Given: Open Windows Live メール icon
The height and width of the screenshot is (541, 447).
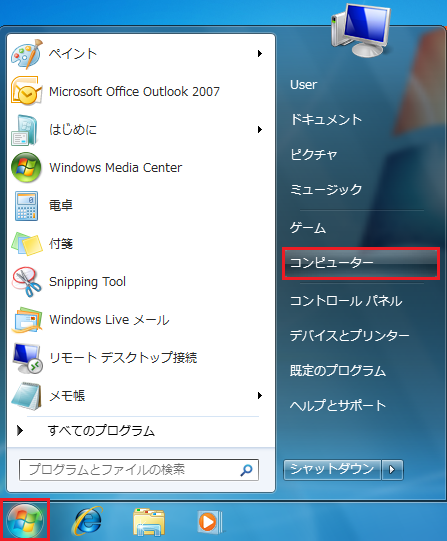Looking at the screenshot, I should click(27, 320).
